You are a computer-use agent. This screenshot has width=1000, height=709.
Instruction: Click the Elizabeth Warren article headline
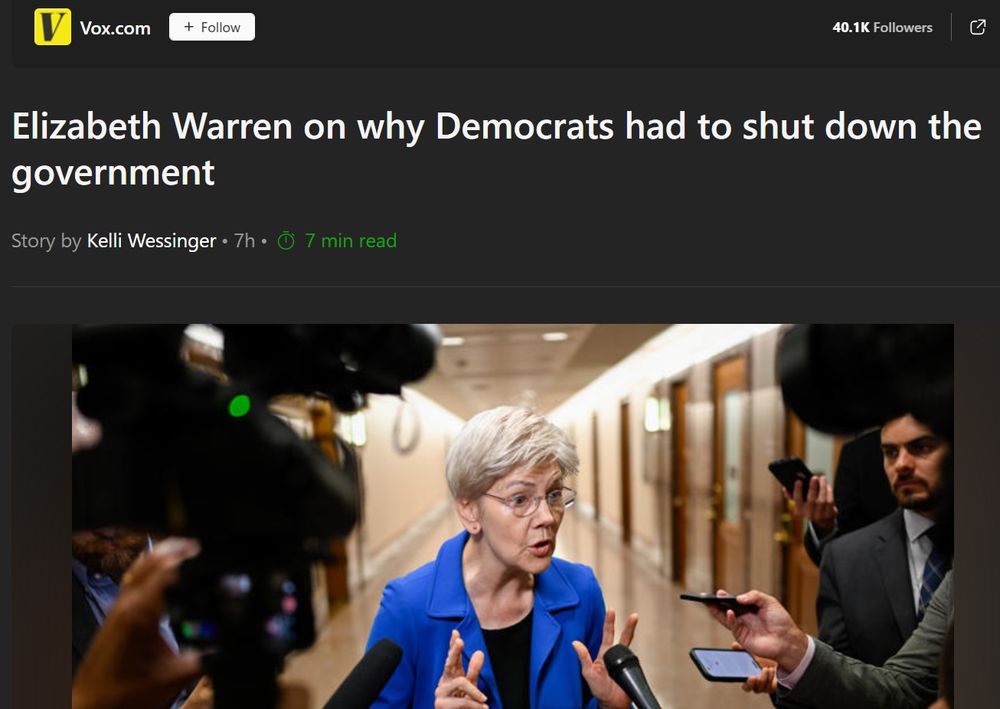496,149
